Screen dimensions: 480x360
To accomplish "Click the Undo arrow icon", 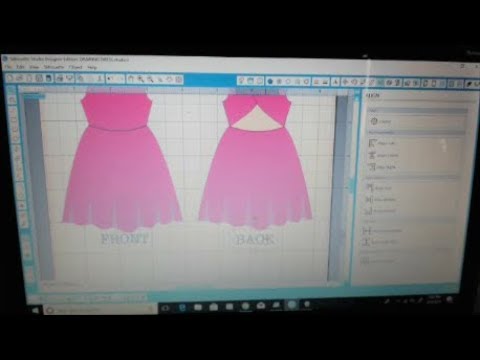I will point(110,79).
